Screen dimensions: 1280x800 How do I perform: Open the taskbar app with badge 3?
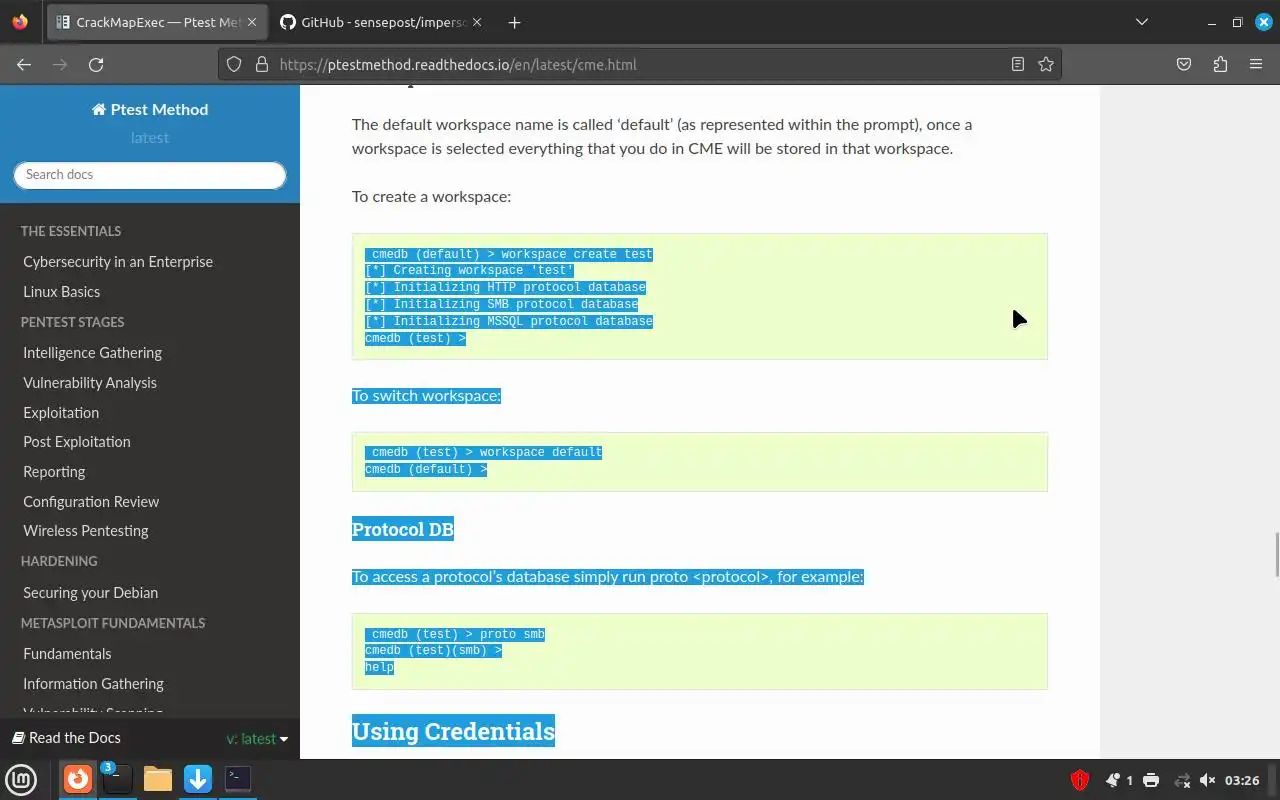tap(118, 779)
